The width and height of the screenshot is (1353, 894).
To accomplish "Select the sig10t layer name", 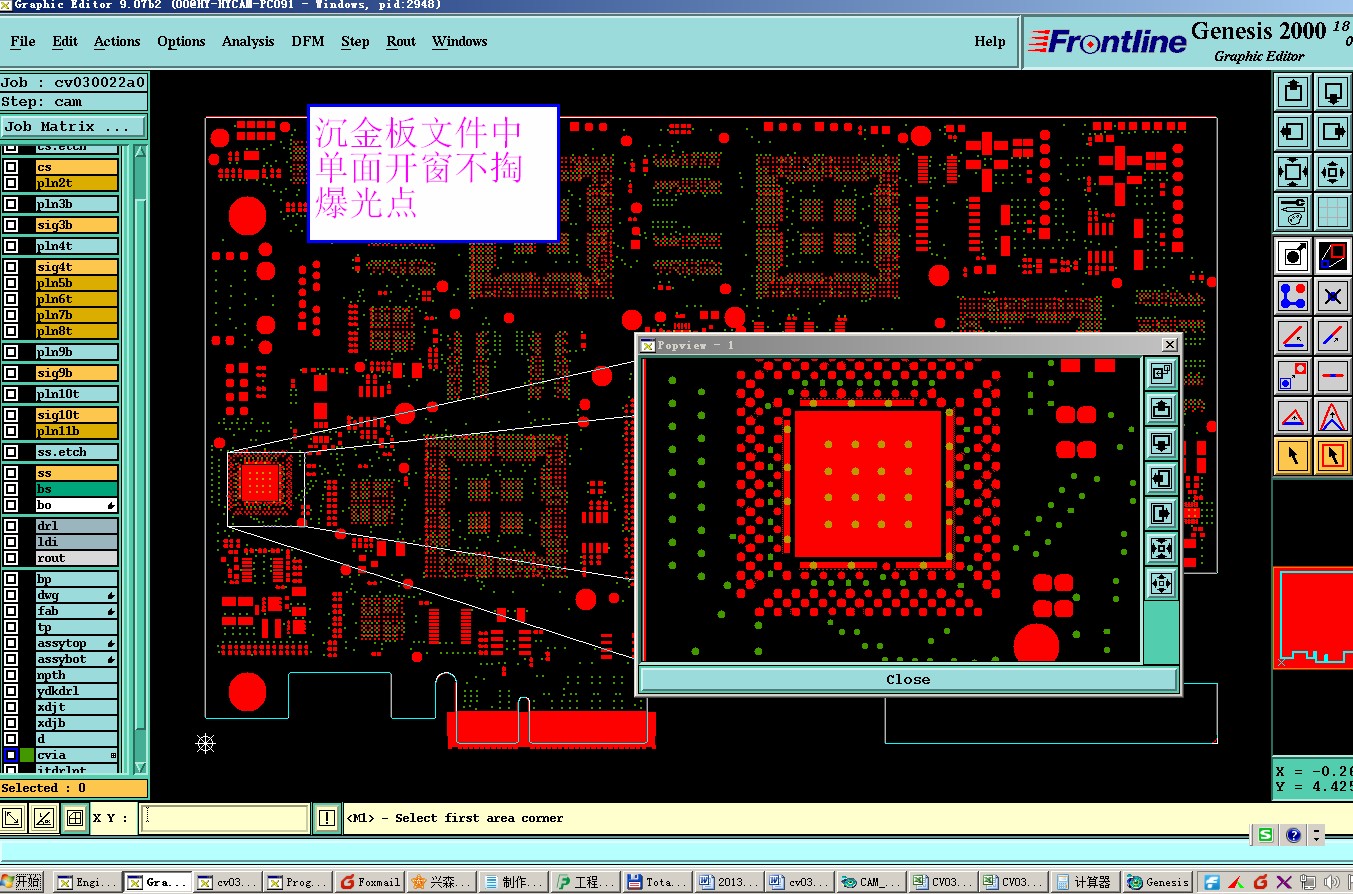I will pyautogui.click(x=76, y=415).
